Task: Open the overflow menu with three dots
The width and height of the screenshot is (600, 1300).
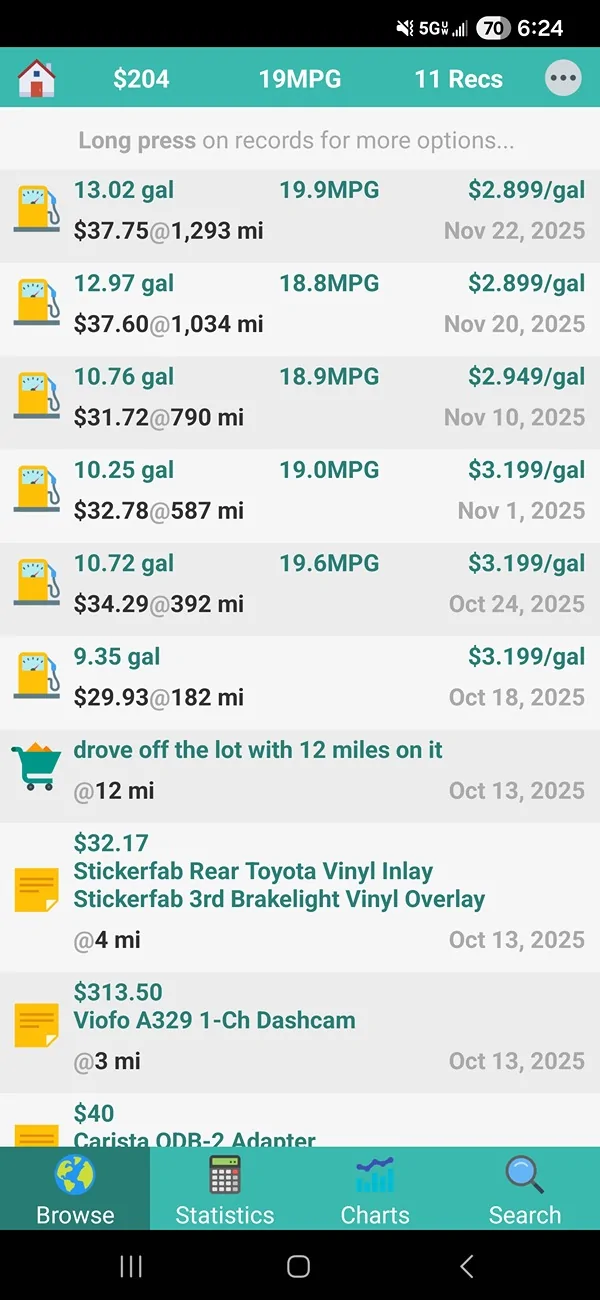Action: (563, 78)
